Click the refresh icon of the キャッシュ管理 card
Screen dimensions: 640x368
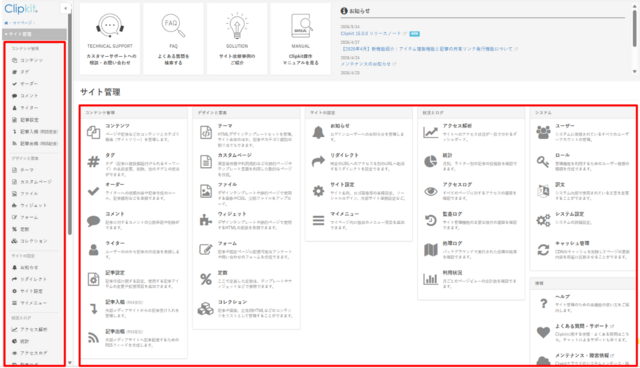543,250
